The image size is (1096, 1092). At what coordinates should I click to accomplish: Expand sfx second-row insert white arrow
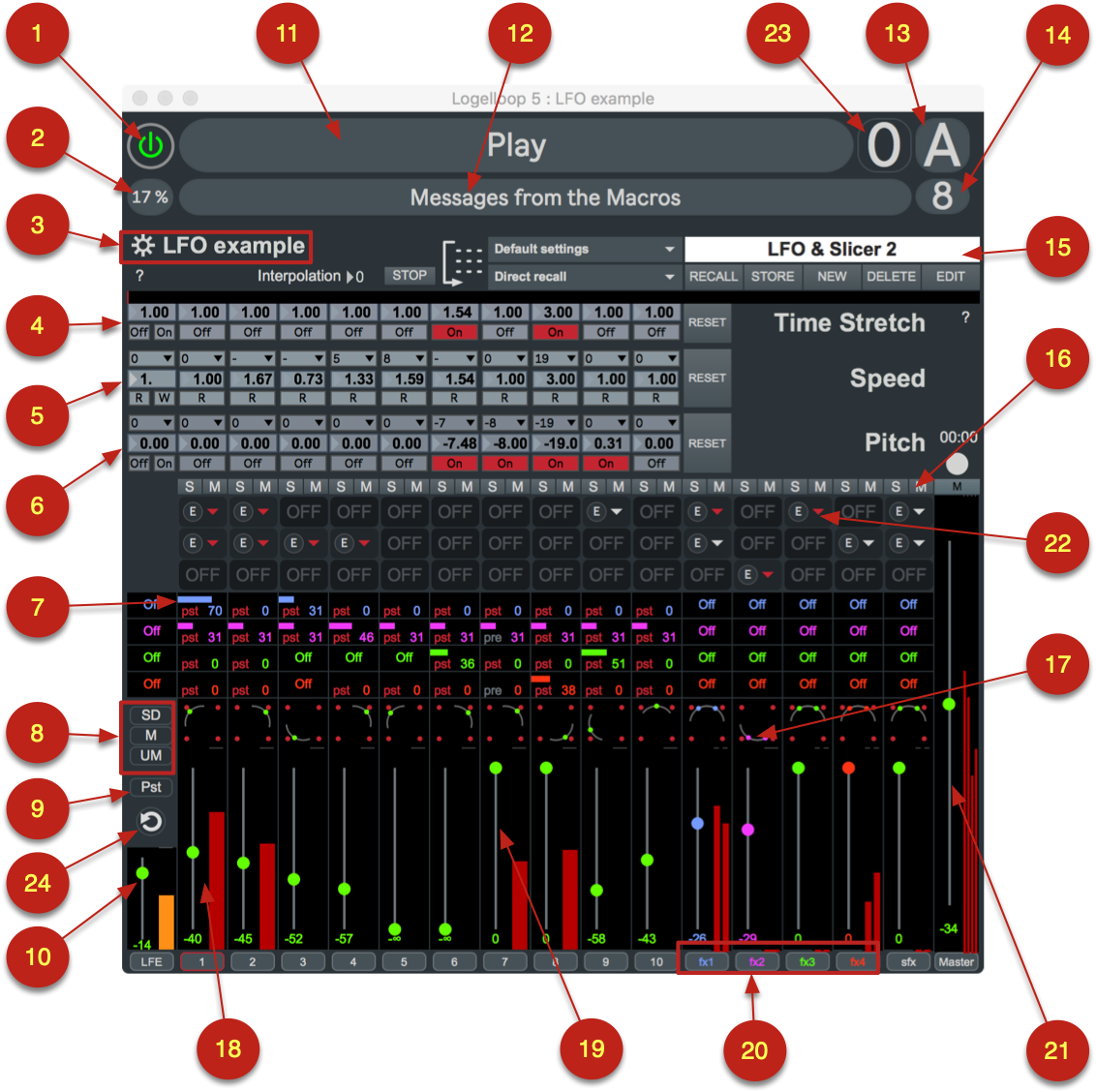(x=919, y=543)
